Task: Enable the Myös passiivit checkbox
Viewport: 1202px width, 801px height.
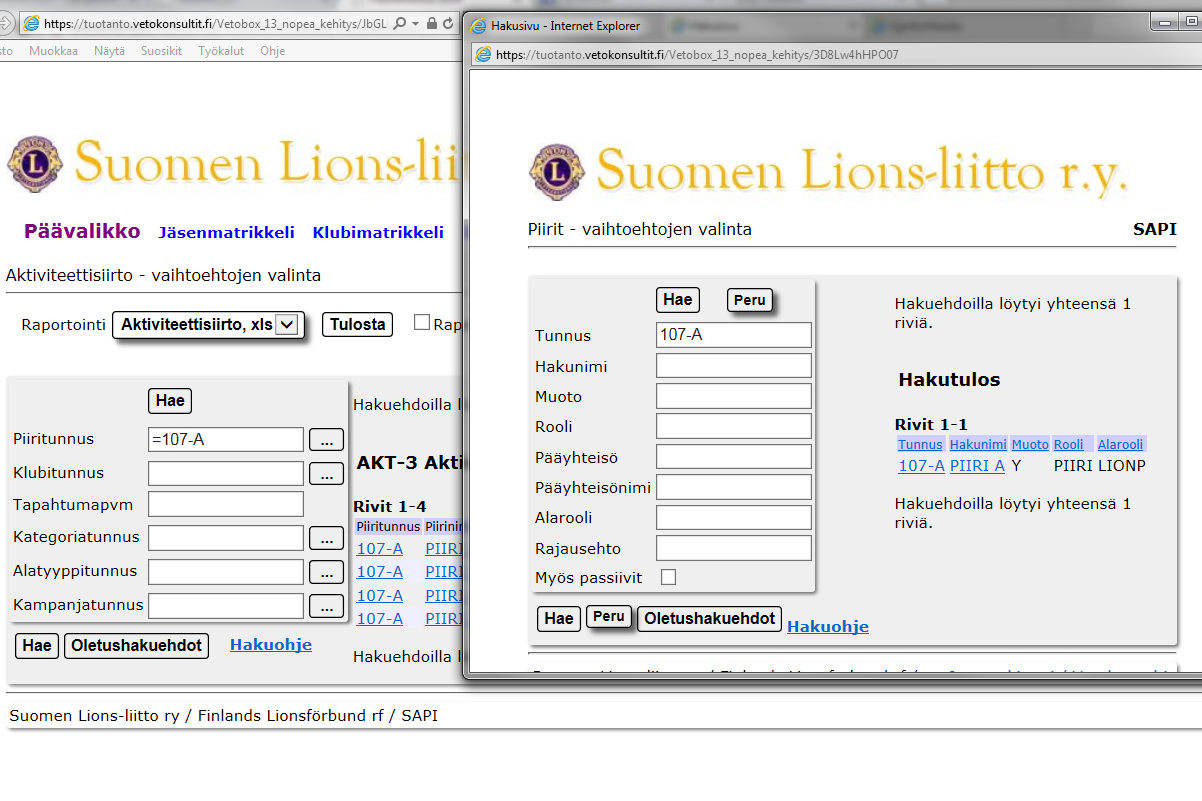Action: (x=669, y=577)
